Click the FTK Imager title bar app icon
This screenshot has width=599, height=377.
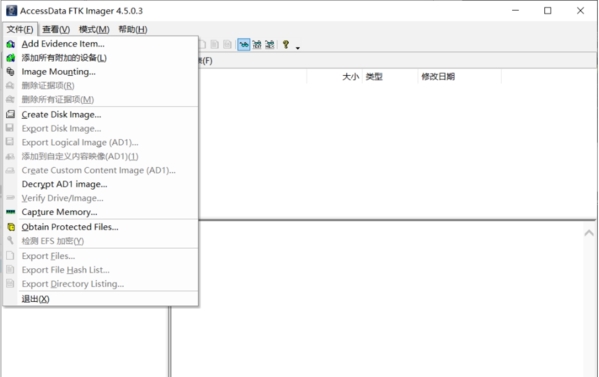coord(11,11)
